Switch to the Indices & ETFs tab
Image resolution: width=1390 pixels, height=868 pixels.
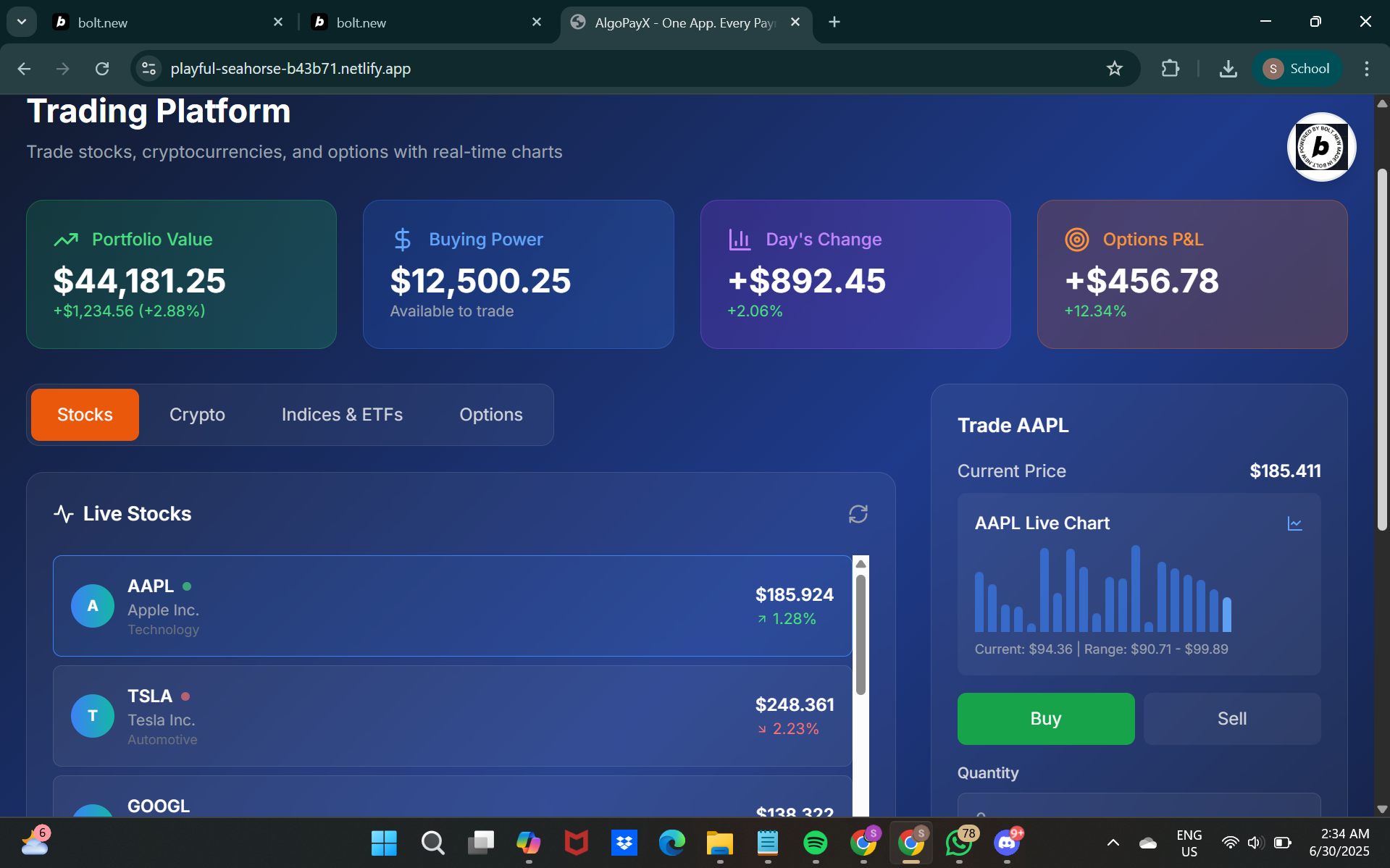[342, 415]
